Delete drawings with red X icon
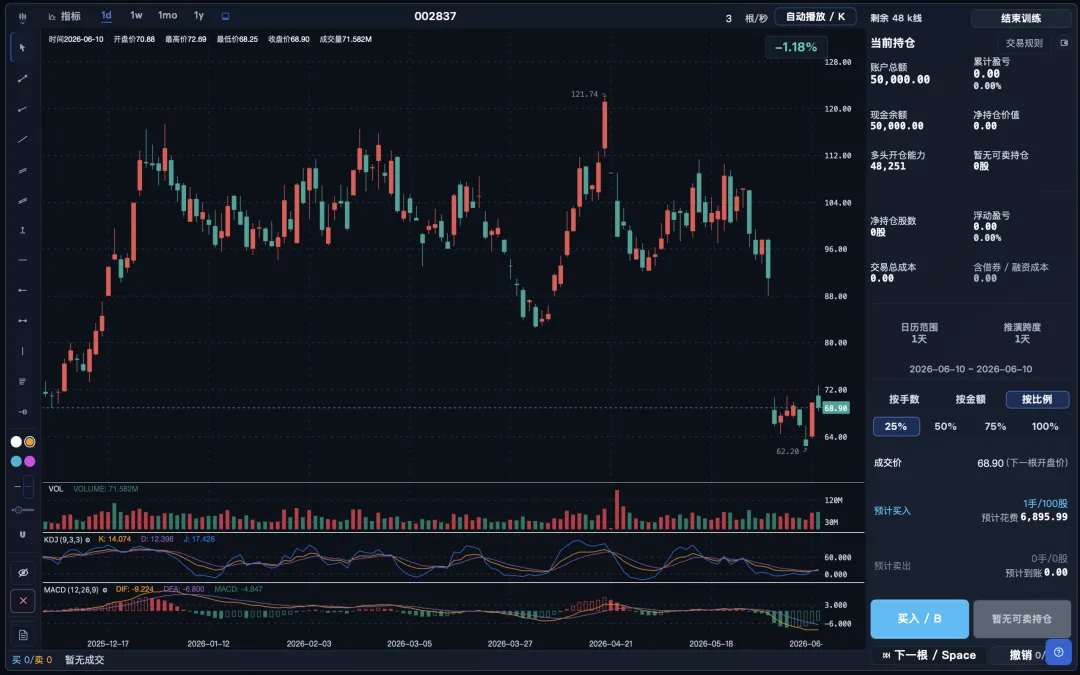Image resolution: width=1080 pixels, height=675 pixels. coord(23,601)
